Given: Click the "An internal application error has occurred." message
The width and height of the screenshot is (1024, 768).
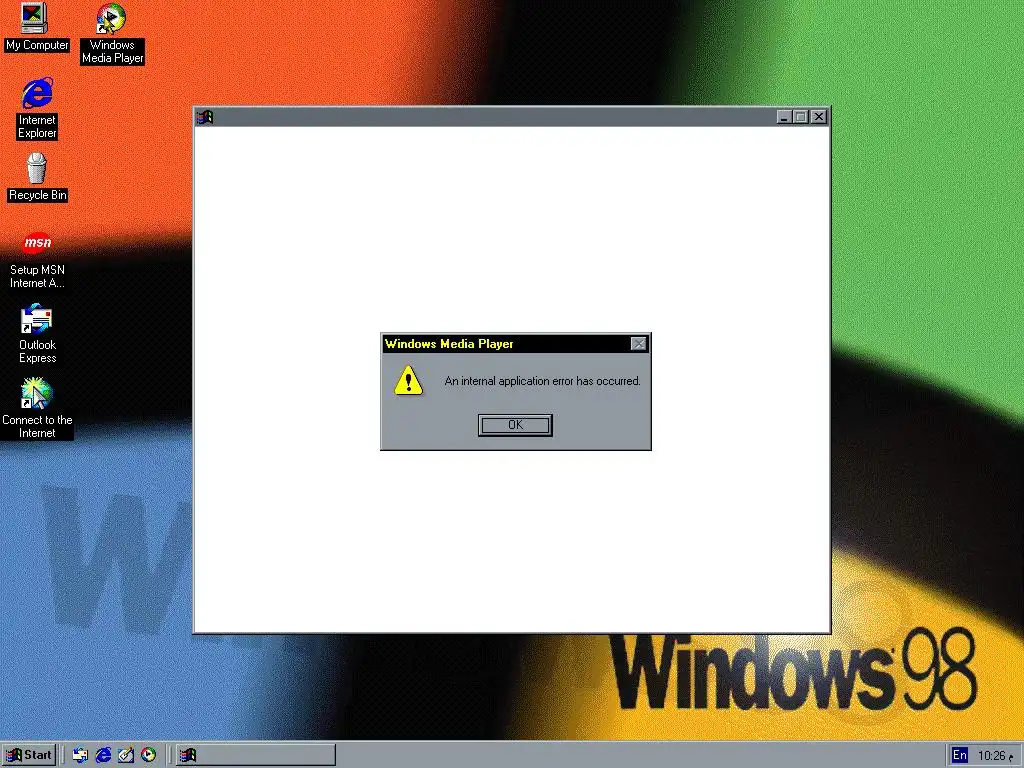Looking at the screenshot, I should pyautogui.click(x=542, y=381).
